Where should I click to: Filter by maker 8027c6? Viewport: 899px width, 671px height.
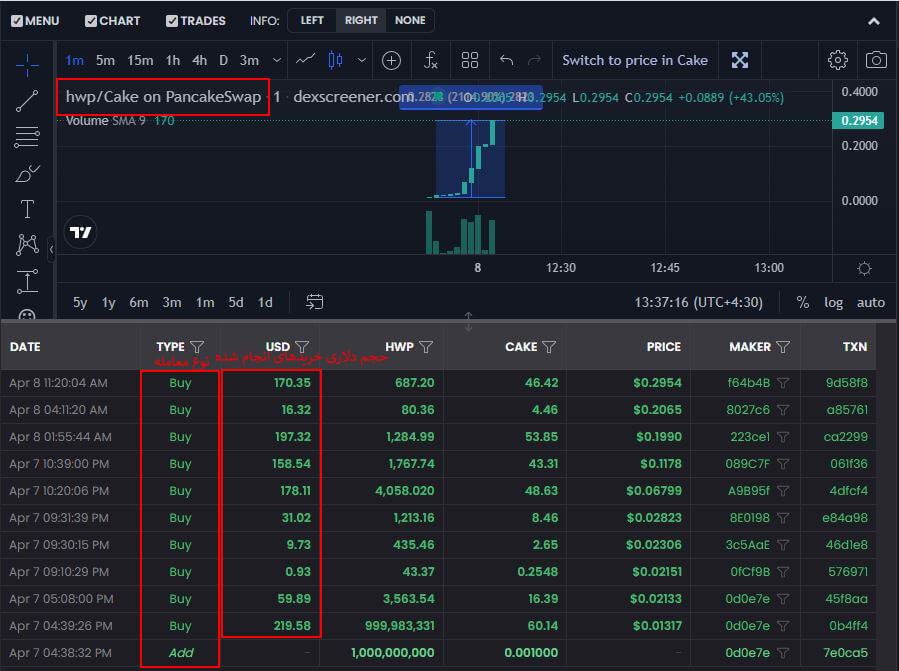[783, 409]
